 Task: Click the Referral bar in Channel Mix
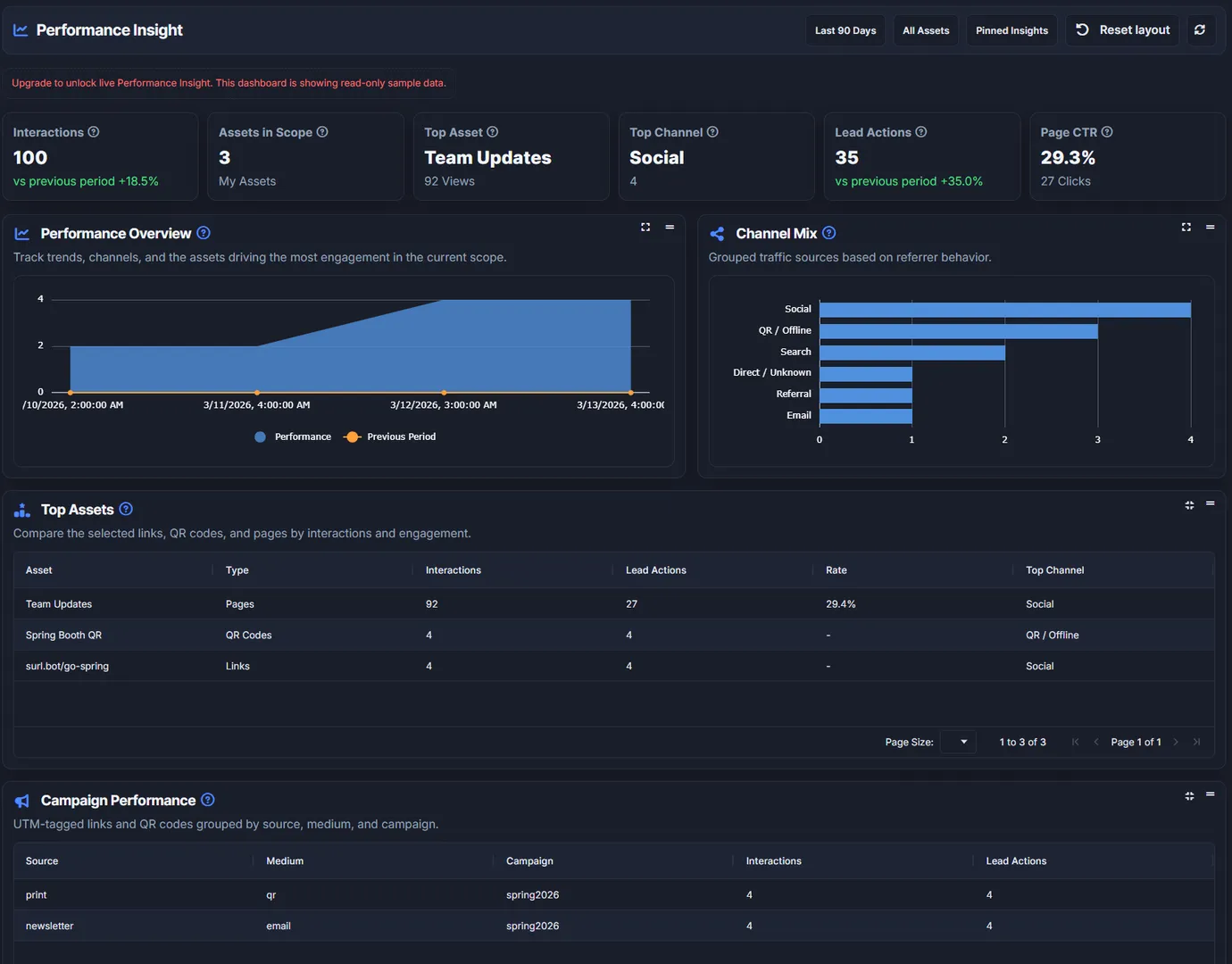pos(866,395)
